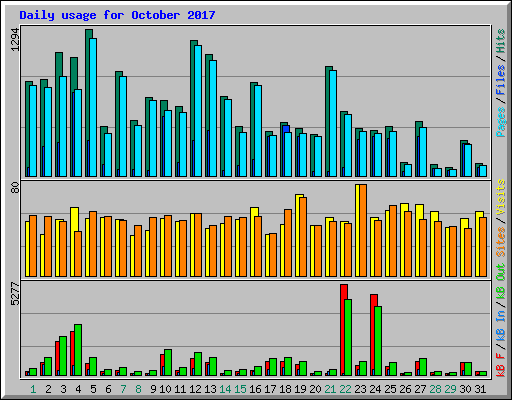The image size is (512, 400).
Task: Select green day label 8 on the x-axis
Action: click(x=138, y=389)
